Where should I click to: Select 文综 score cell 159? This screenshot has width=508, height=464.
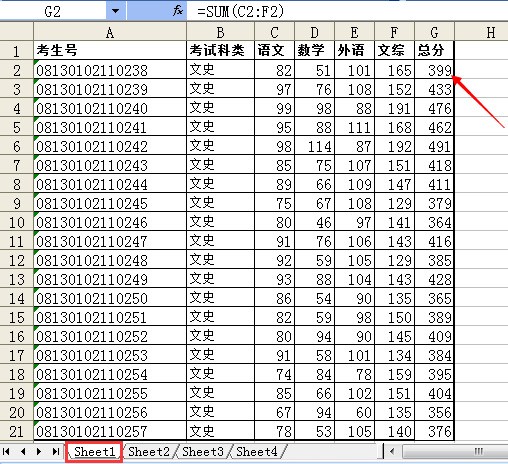394,374
